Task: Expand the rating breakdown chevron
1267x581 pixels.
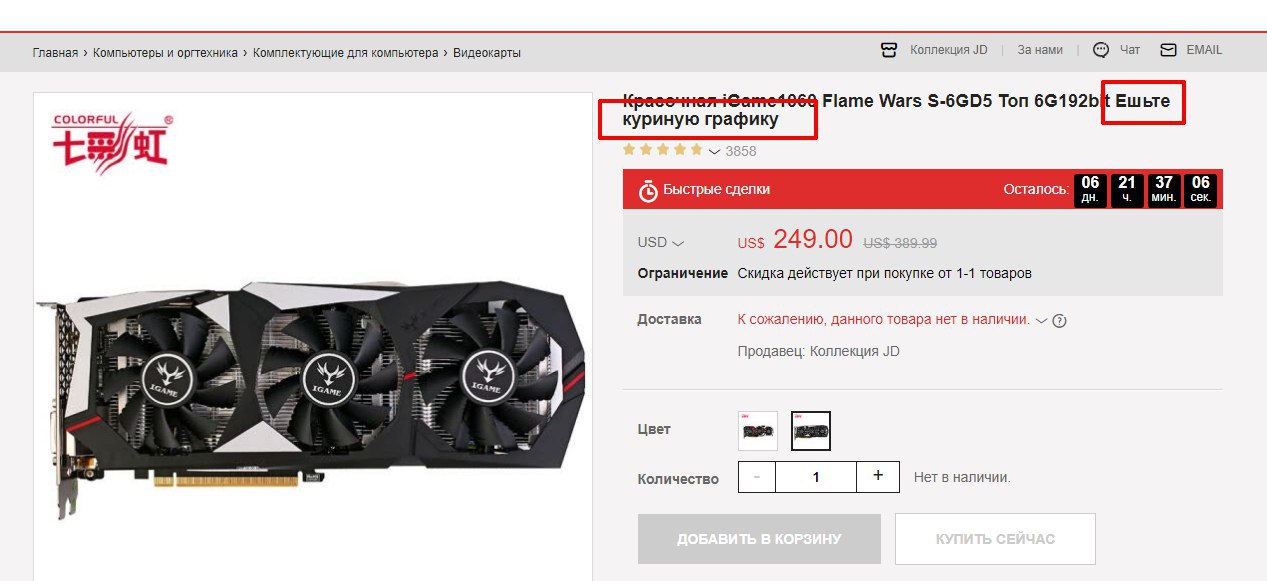Action: tap(714, 152)
